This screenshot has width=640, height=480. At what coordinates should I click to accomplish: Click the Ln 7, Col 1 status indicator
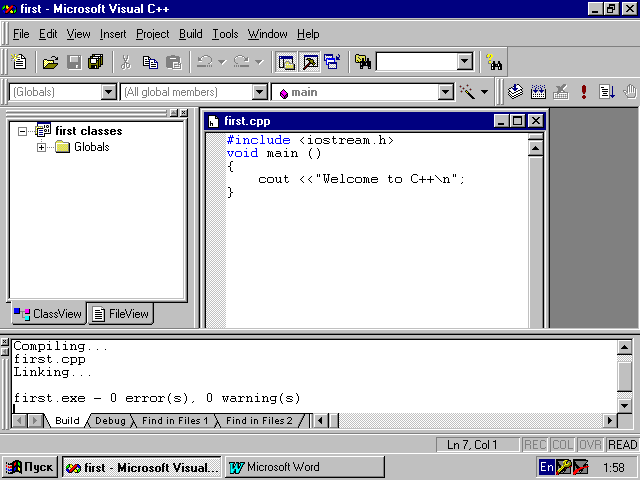(x=478, y=444)
